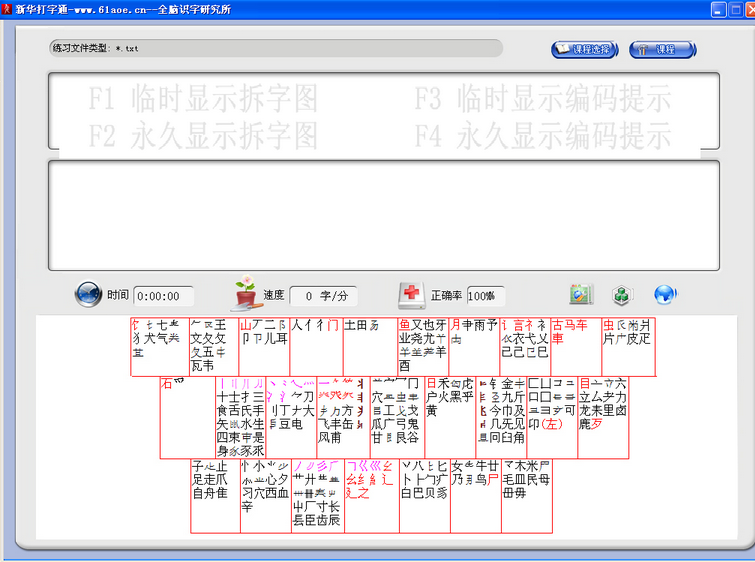Click the keyboard key containing 目立 and 鹿

tap(603, 418)
